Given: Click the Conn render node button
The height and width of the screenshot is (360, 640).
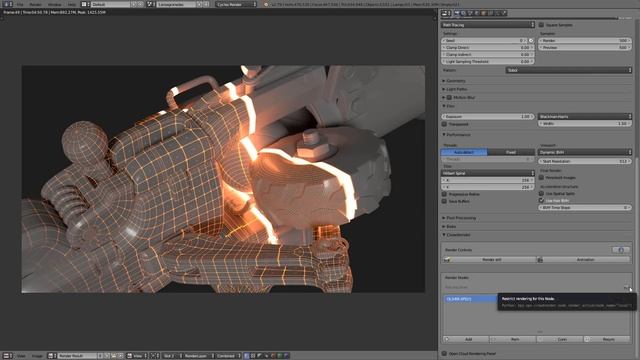Looking at the screenshot, I should [x=560, y=339].
